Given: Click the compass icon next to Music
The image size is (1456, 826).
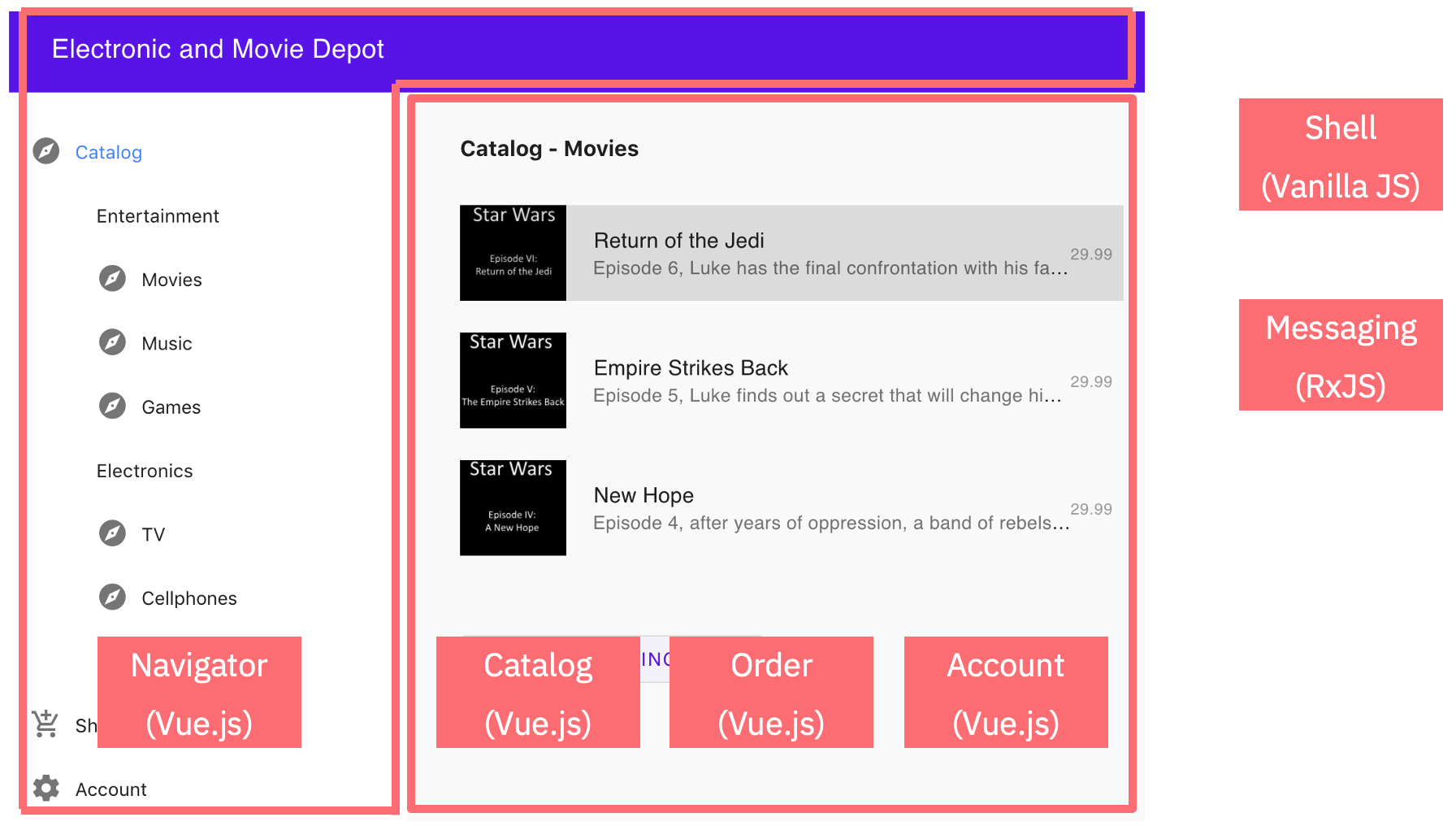Looking at the screenshot, I should click(112, 342).
